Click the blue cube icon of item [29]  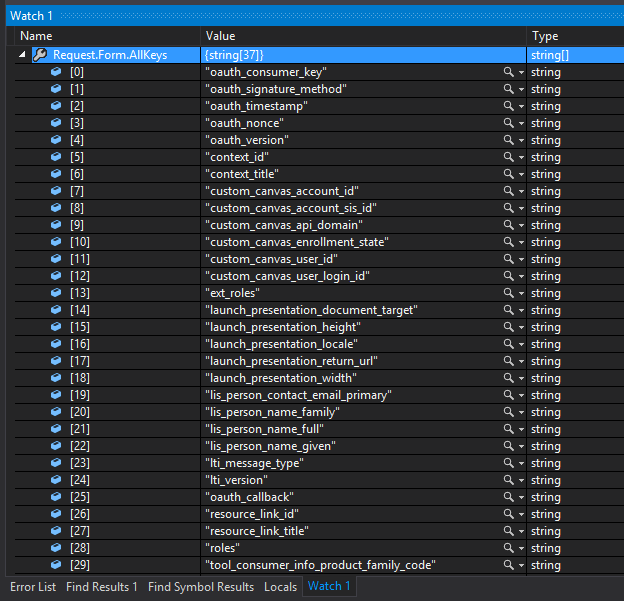tap(56, 564)
